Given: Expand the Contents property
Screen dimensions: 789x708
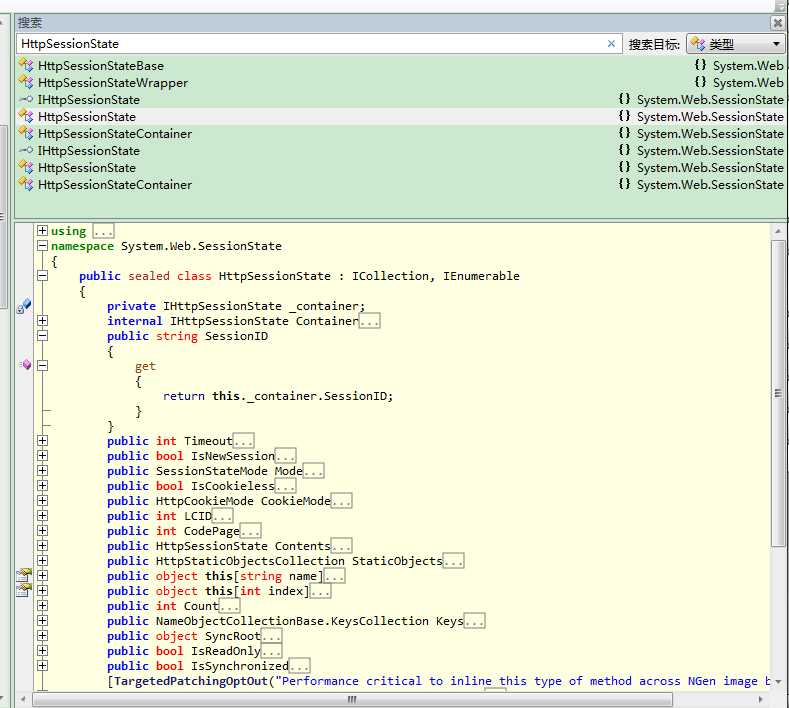Looking at the screenshot, I should tap(42, 546).
